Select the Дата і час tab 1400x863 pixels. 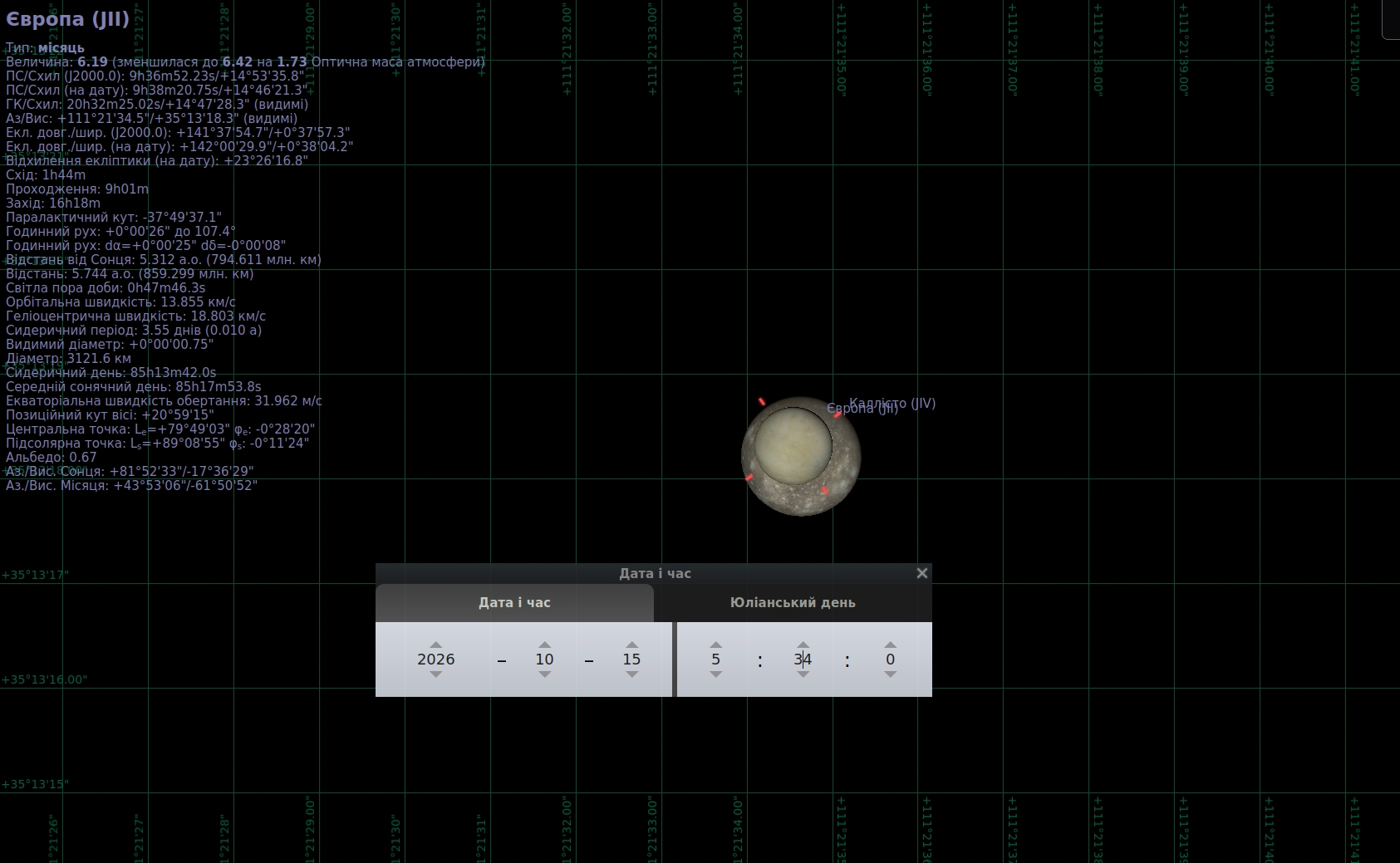coord(514,603)
